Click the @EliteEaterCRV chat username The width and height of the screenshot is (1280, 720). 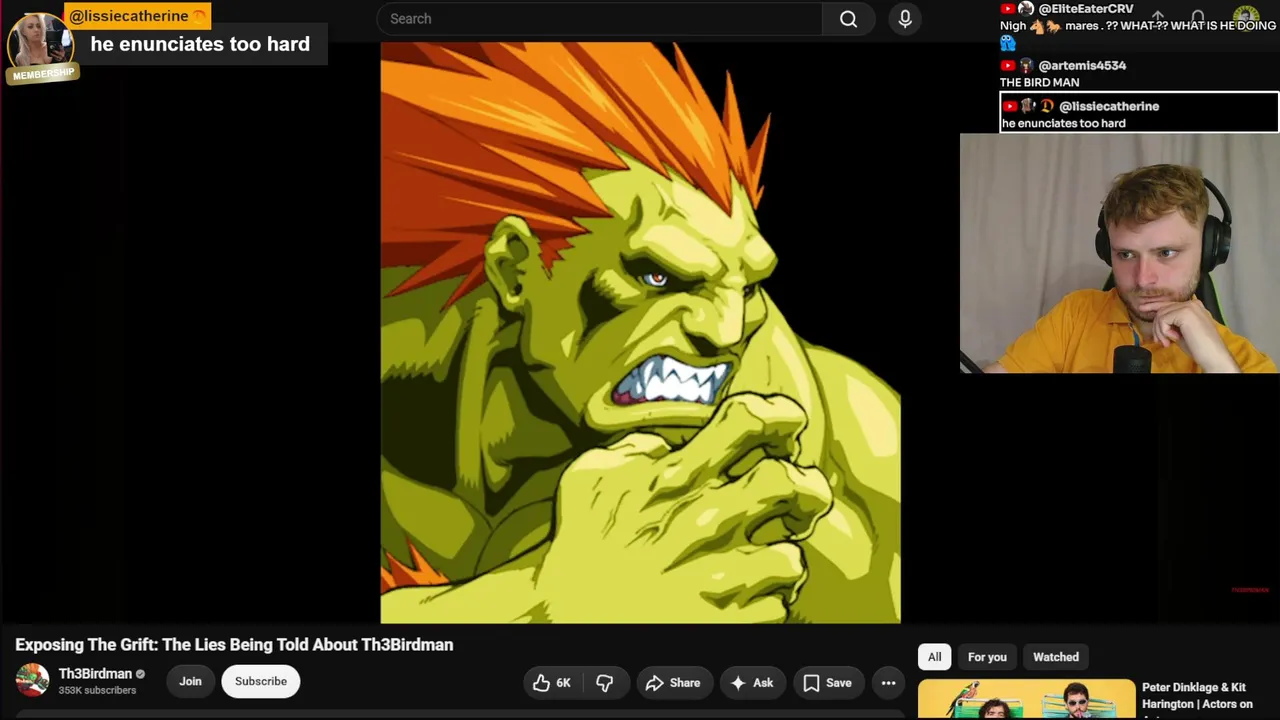pyautogui.click(x=1086, y=9)
